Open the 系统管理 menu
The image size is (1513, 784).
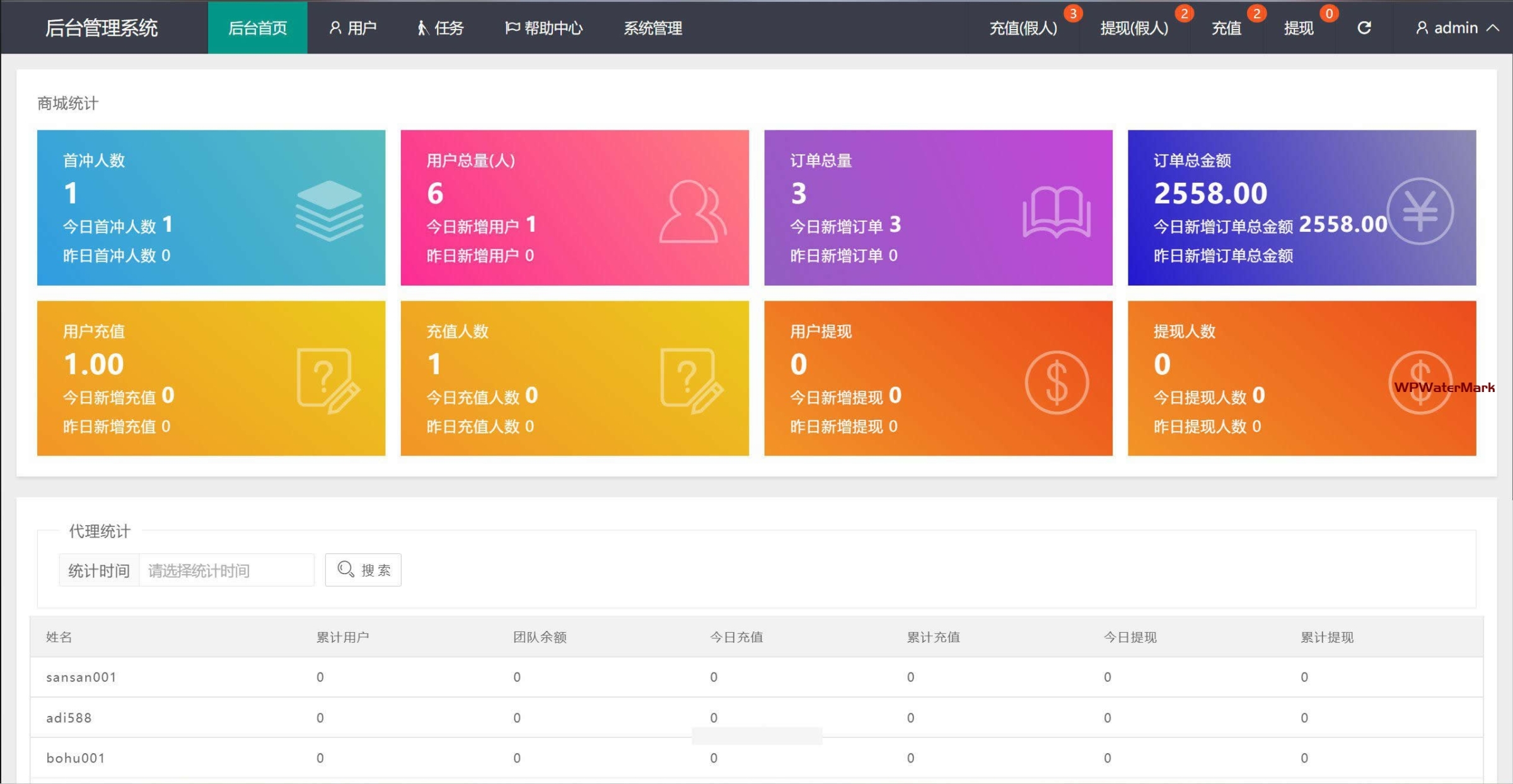point(652,28)
